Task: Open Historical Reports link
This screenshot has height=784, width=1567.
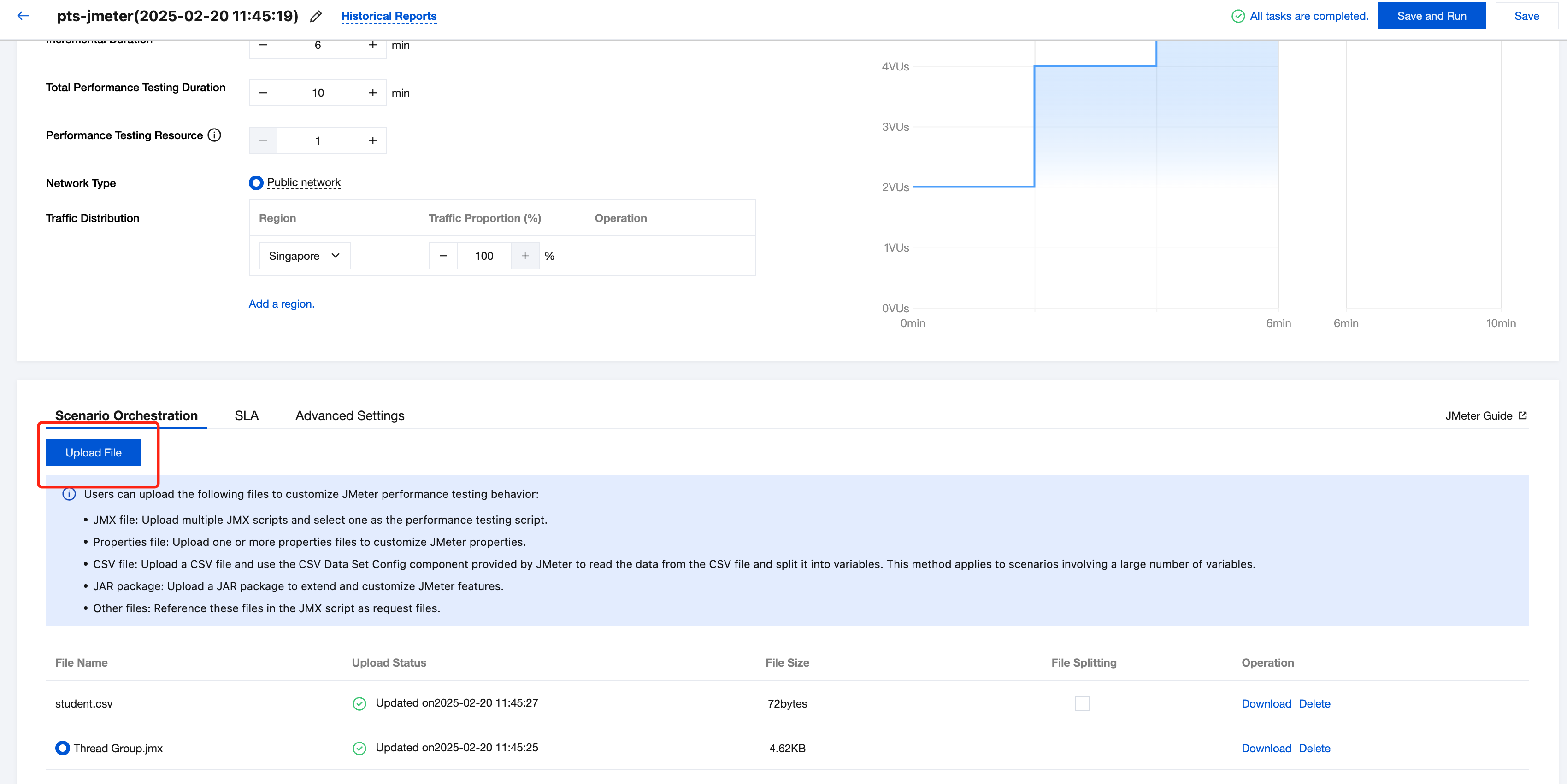Action: [389, 17]
